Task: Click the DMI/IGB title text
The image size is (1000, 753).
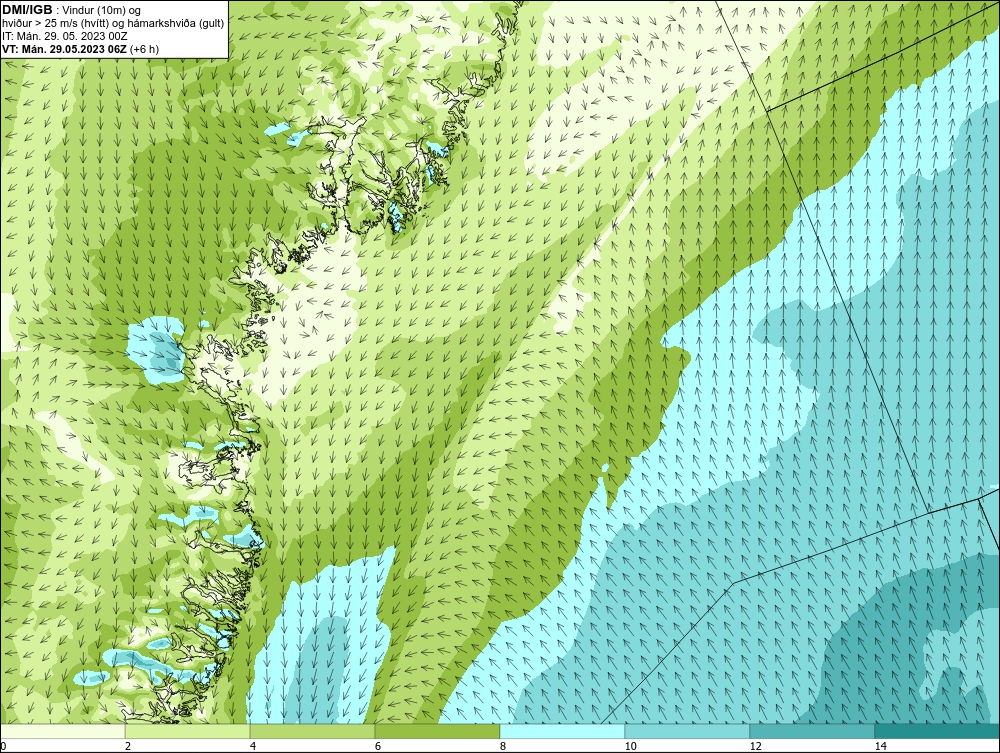Action: pos(26,9)
